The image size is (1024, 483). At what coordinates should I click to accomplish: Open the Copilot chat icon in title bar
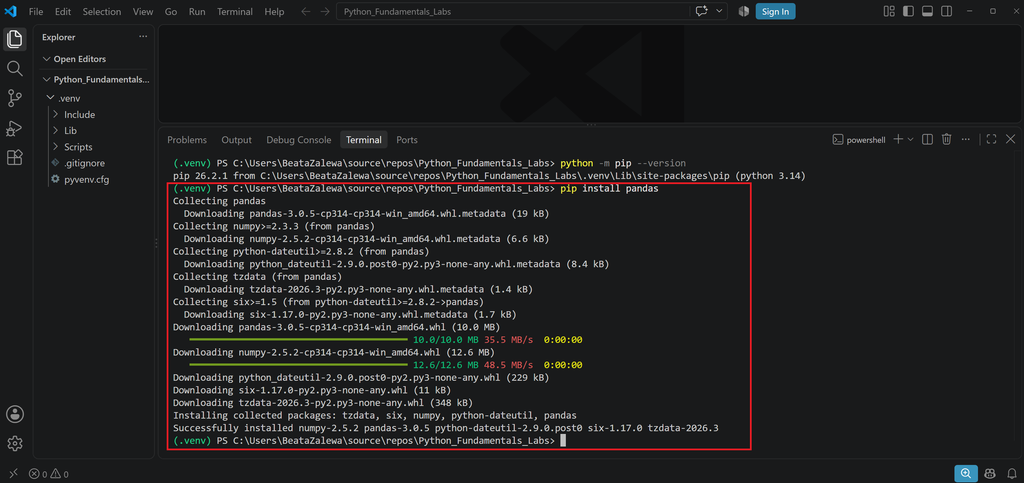coord(702,11)
